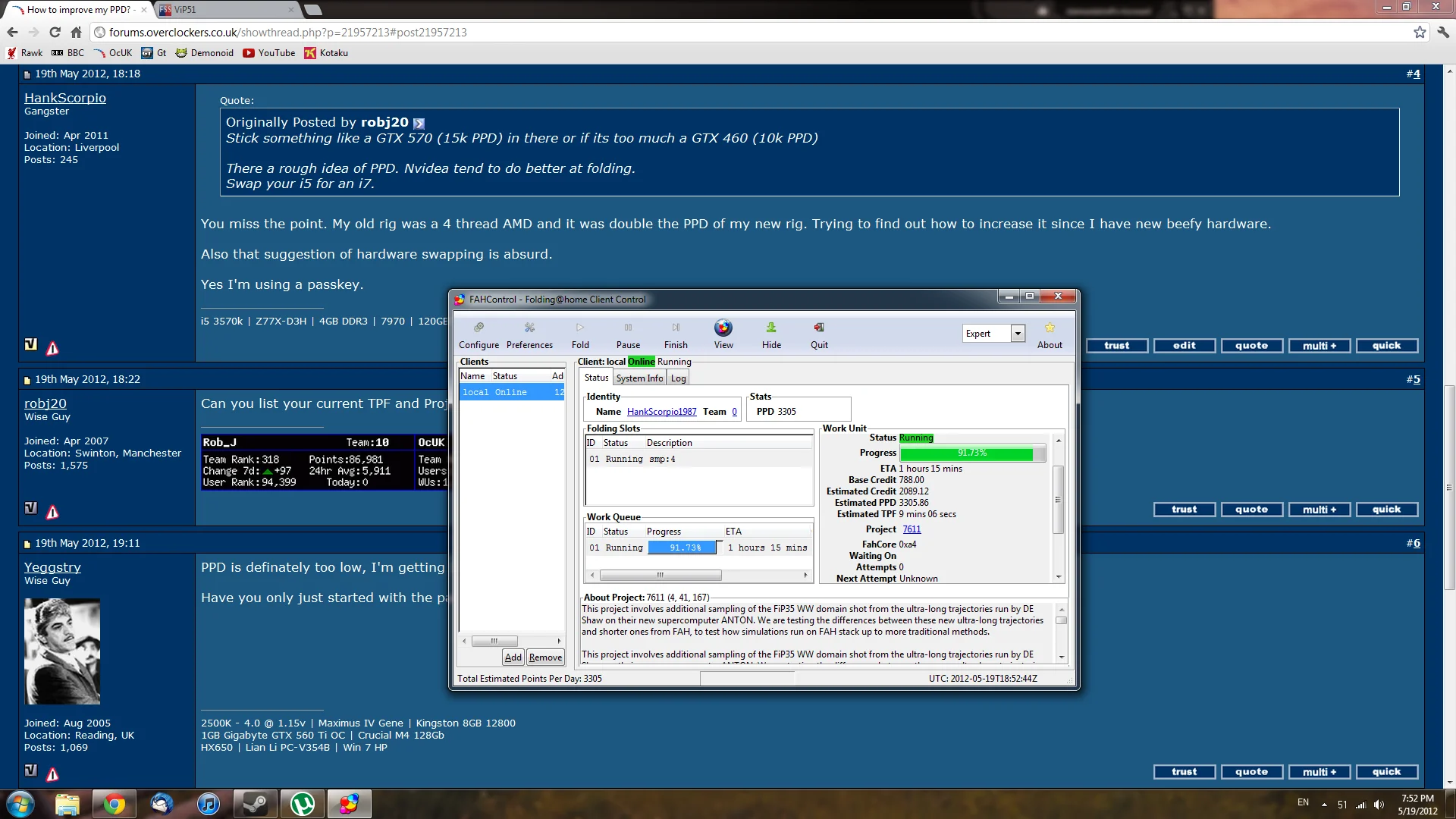Open project 7611 link
This screenshot has height=819, width=1456.
coord(912,529)
